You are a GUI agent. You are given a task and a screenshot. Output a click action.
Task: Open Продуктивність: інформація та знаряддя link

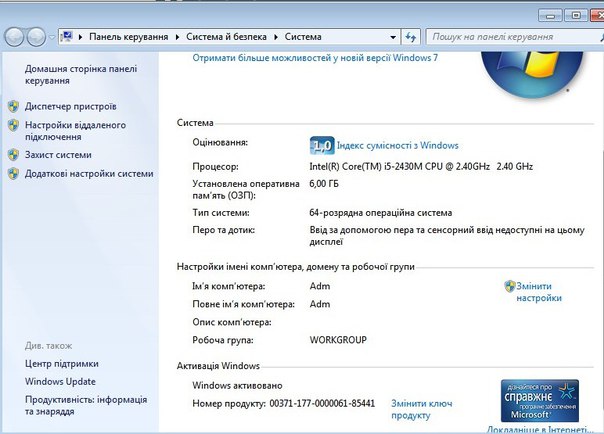[86, 405]
